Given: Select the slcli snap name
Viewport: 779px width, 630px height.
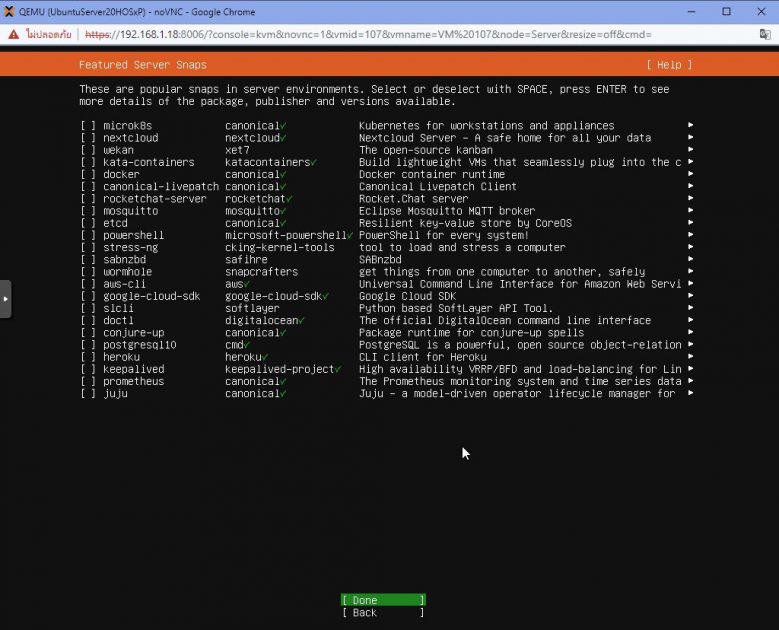Looking at the screenshot, I should [x=118, y=309].
